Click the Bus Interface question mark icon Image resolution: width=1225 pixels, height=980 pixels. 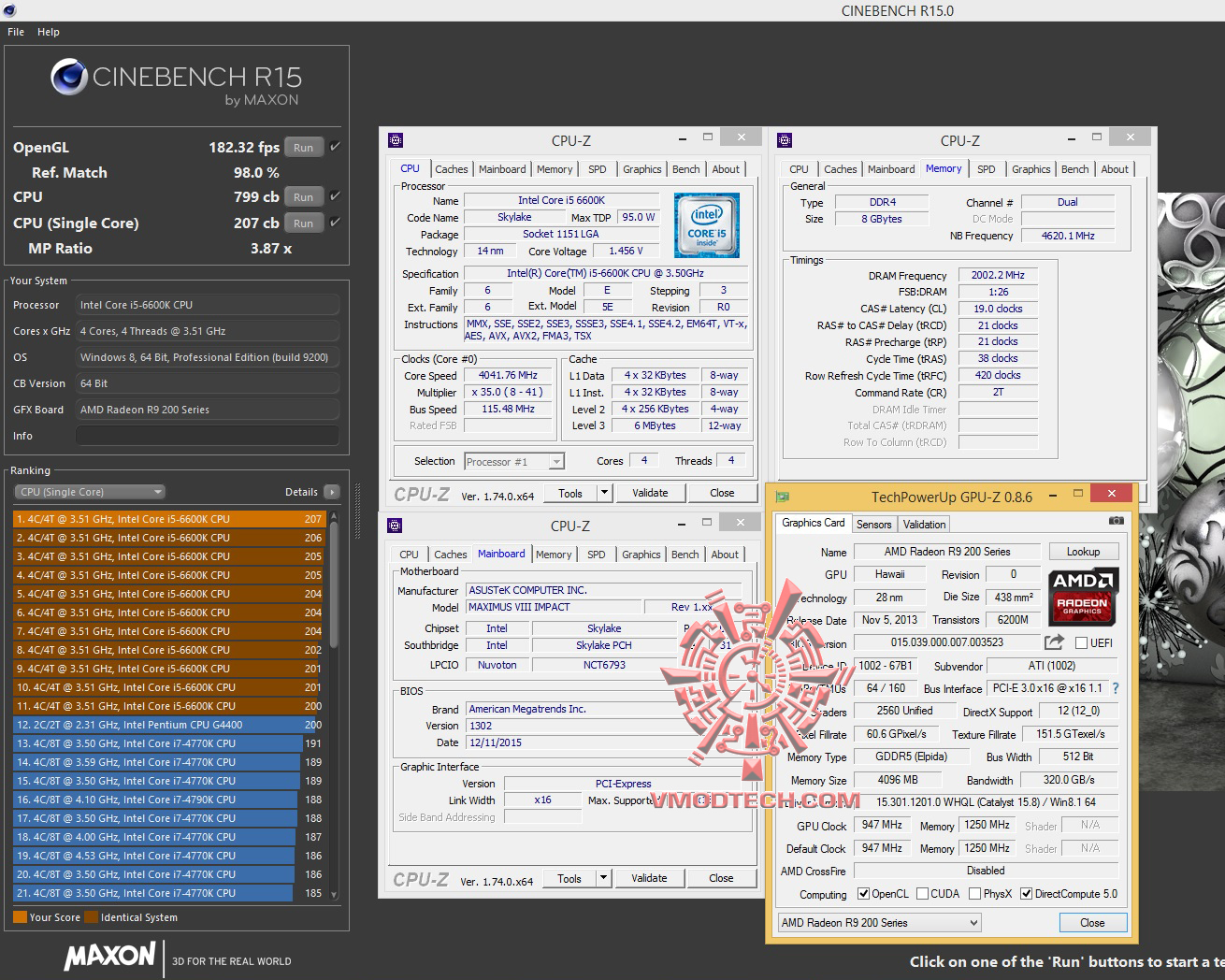click(1116, 688)
